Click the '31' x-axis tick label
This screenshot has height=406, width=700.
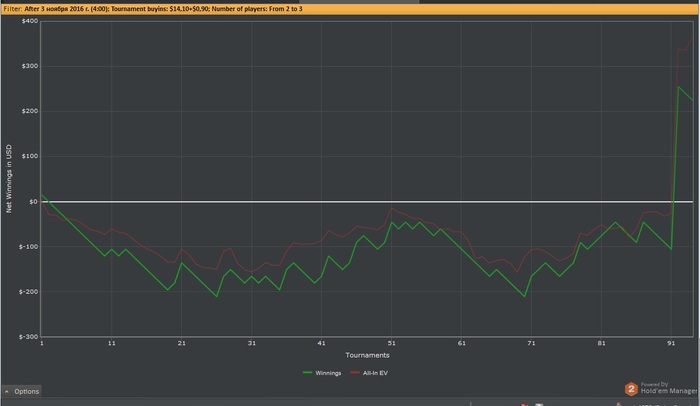[x=252, y=343]
